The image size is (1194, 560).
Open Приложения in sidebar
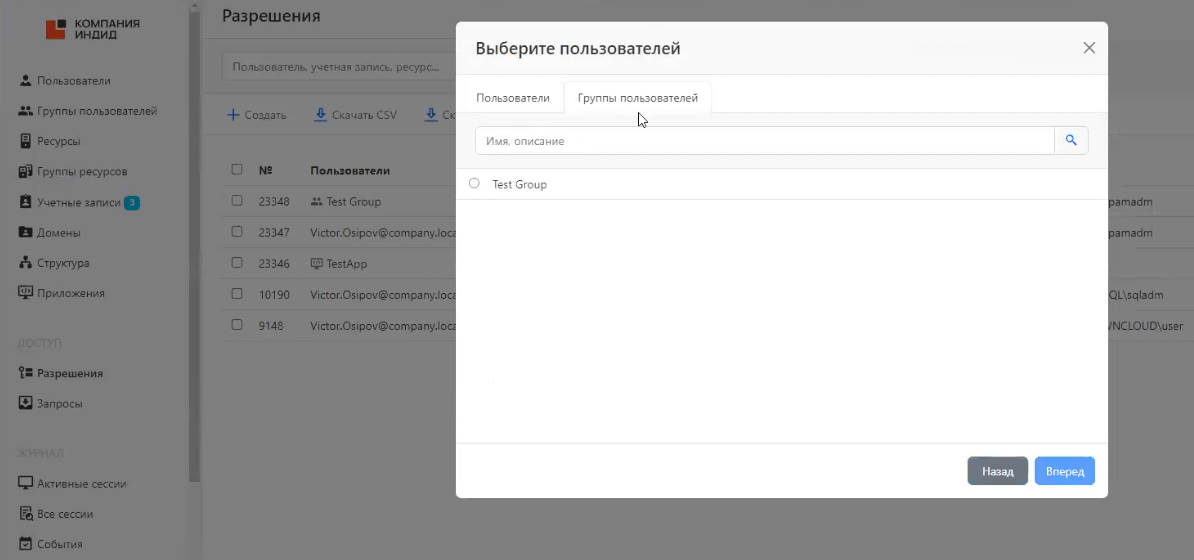tap(70, 294)
